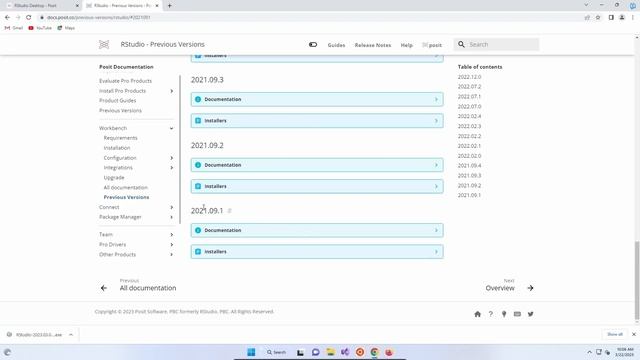The height and width of the screenshot is (360, 640).
Task: Click the magnifier search icon
Action: (461, 44)
